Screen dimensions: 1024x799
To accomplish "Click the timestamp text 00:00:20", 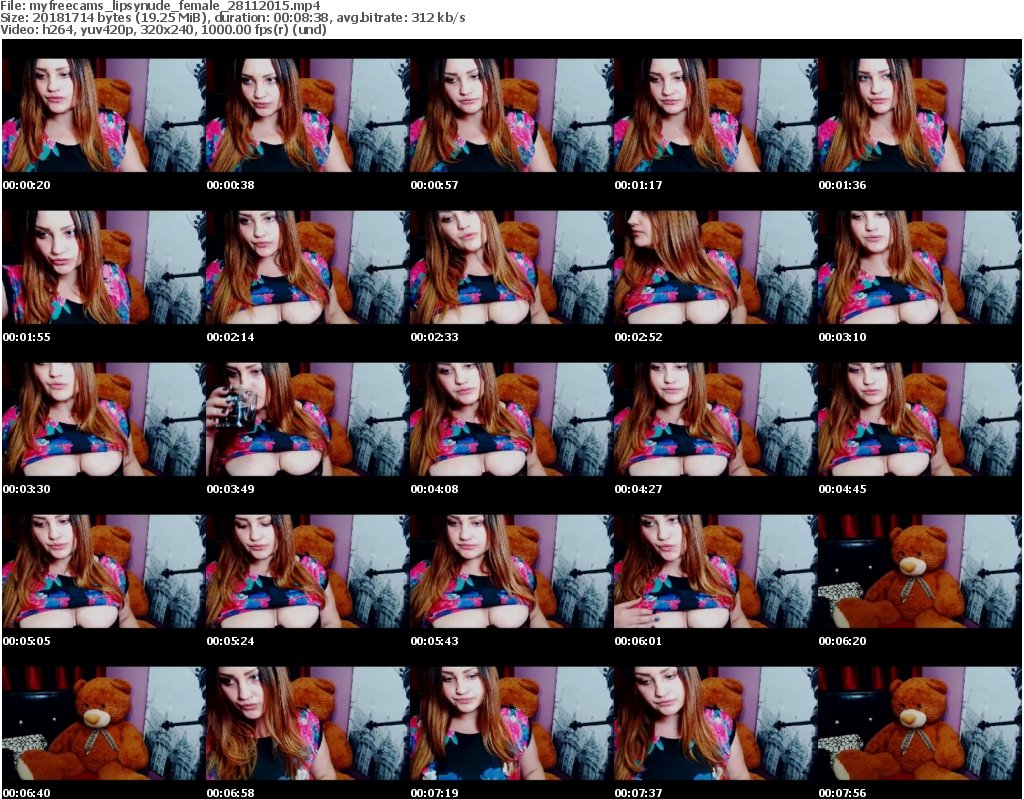I will click(27, 185).
